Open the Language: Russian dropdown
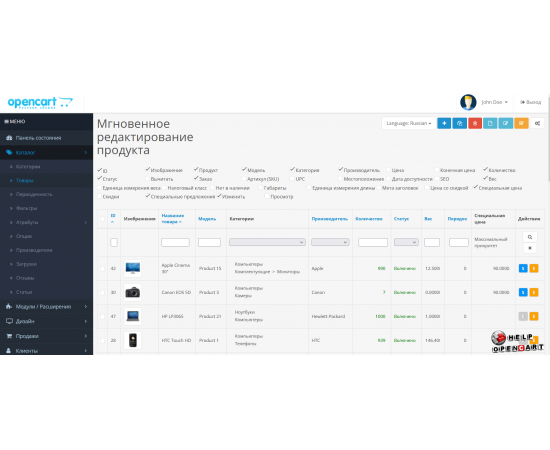This screenshot has height=450, width=550. tap(409, 123)
